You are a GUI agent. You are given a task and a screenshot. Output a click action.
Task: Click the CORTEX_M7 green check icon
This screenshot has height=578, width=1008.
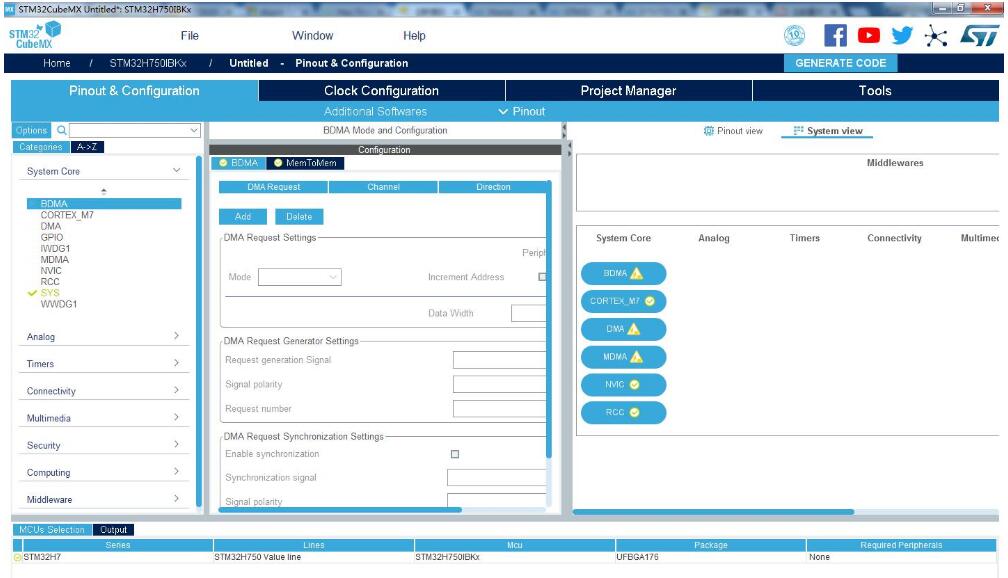(x=650, y=301)
